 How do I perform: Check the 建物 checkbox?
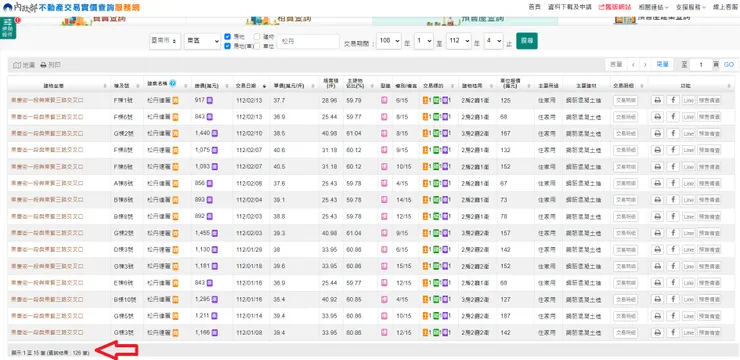click(x=257, y=36)
